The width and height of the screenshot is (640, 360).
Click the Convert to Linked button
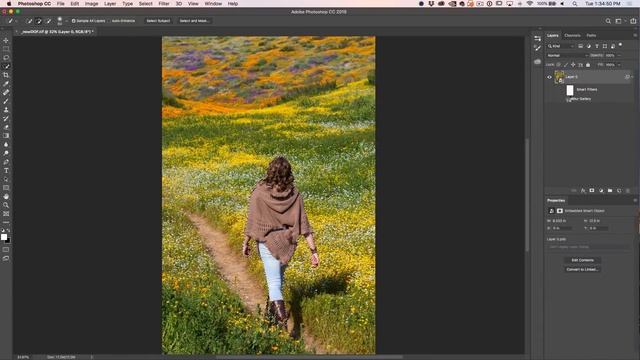click(x=582, y=269)
